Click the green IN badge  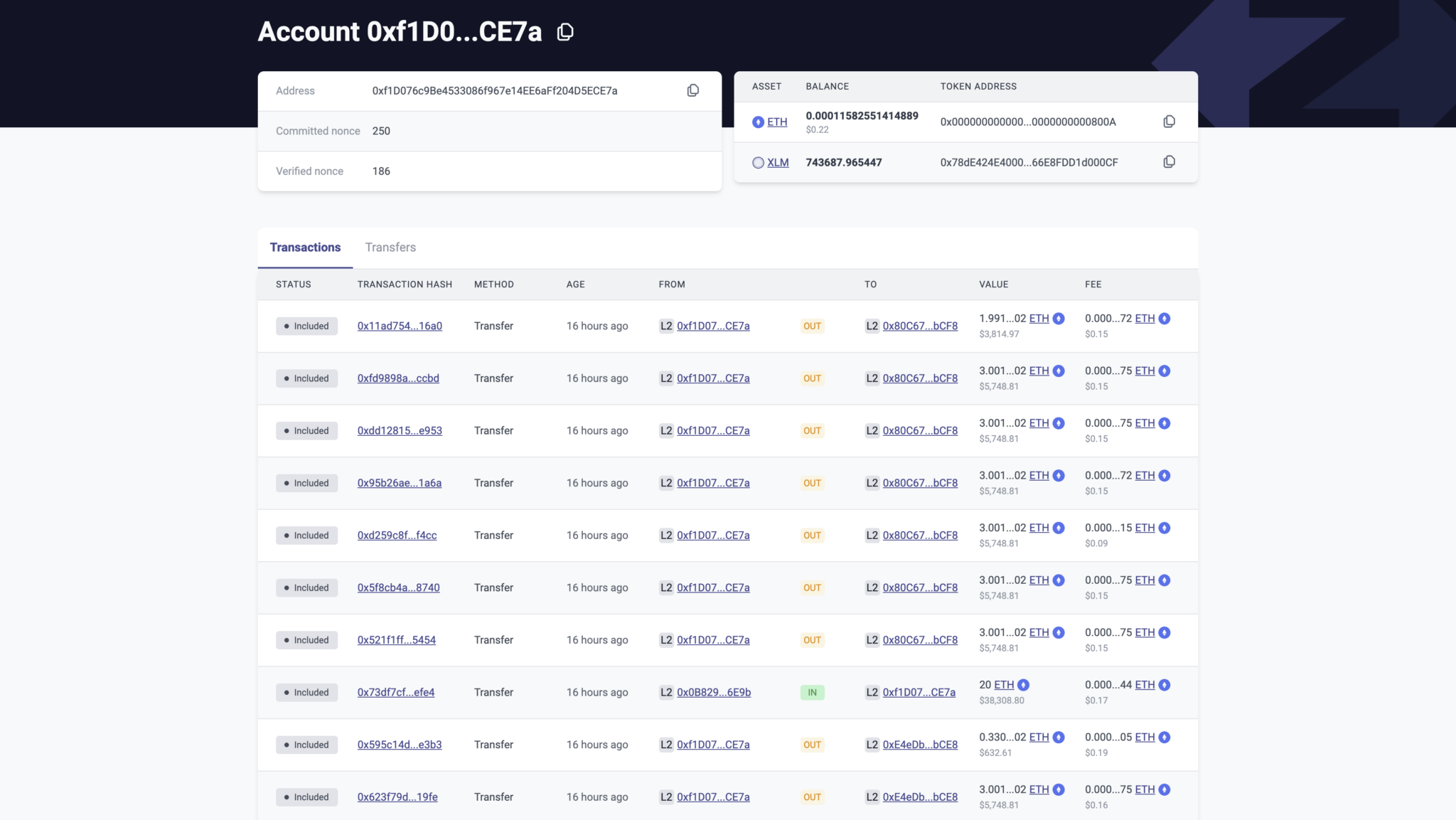click(x=812, y=692)
